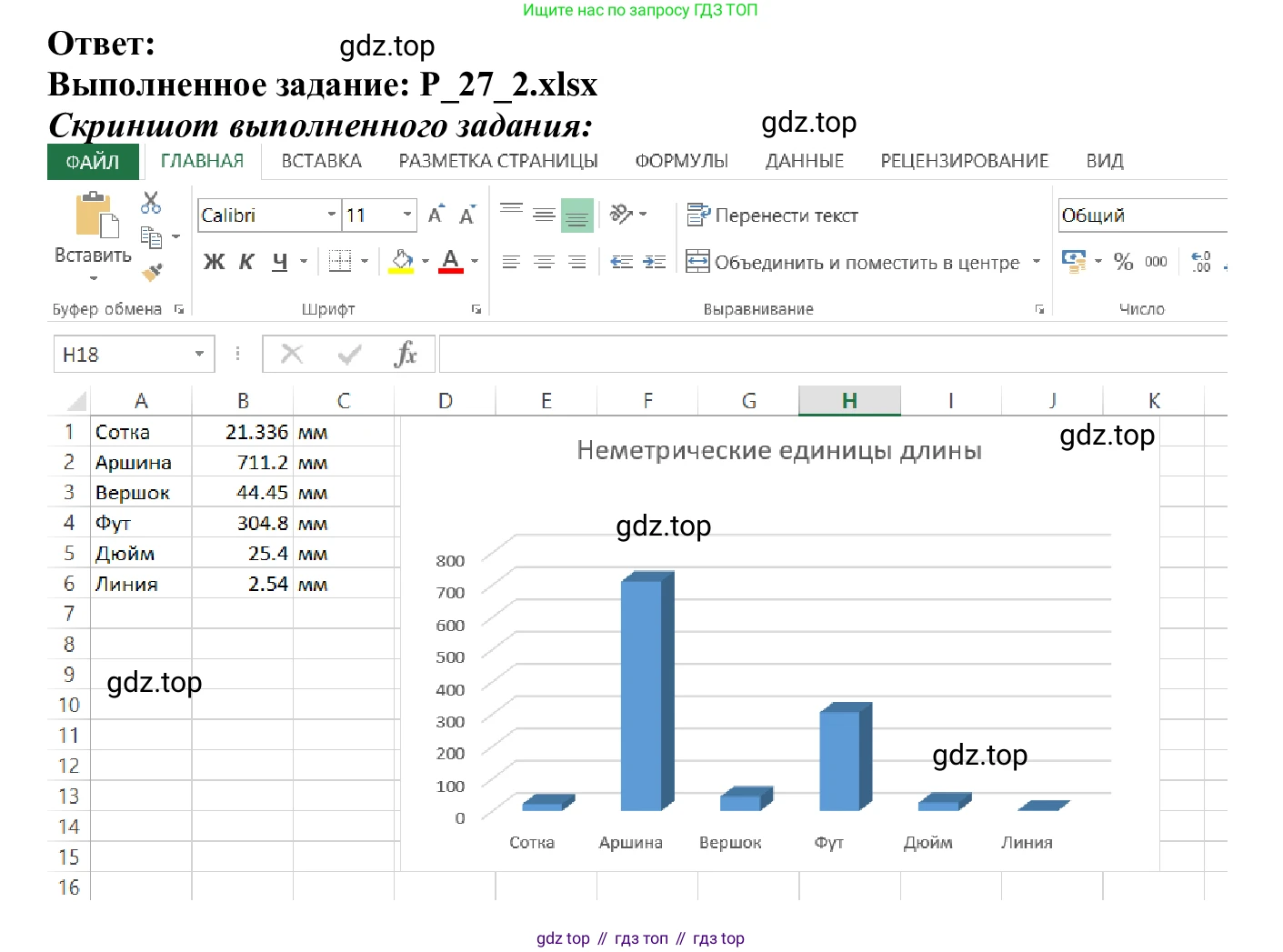Apply red font color A
Screen dimensions: 1283x952
pyautogui.click(x=451, y=261)
